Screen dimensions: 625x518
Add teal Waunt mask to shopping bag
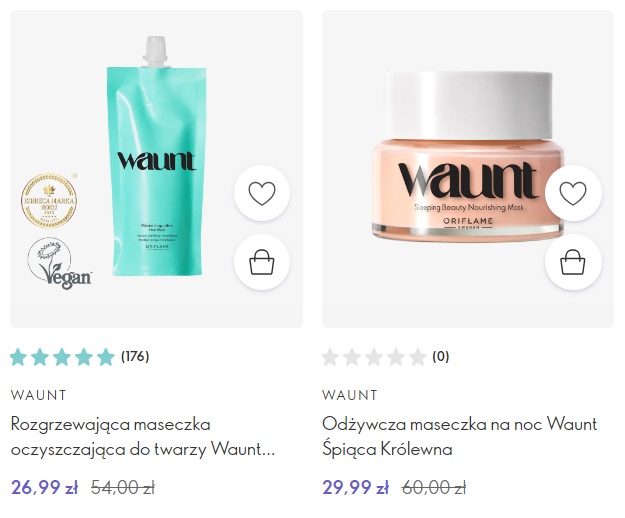(x=262, y=262)
